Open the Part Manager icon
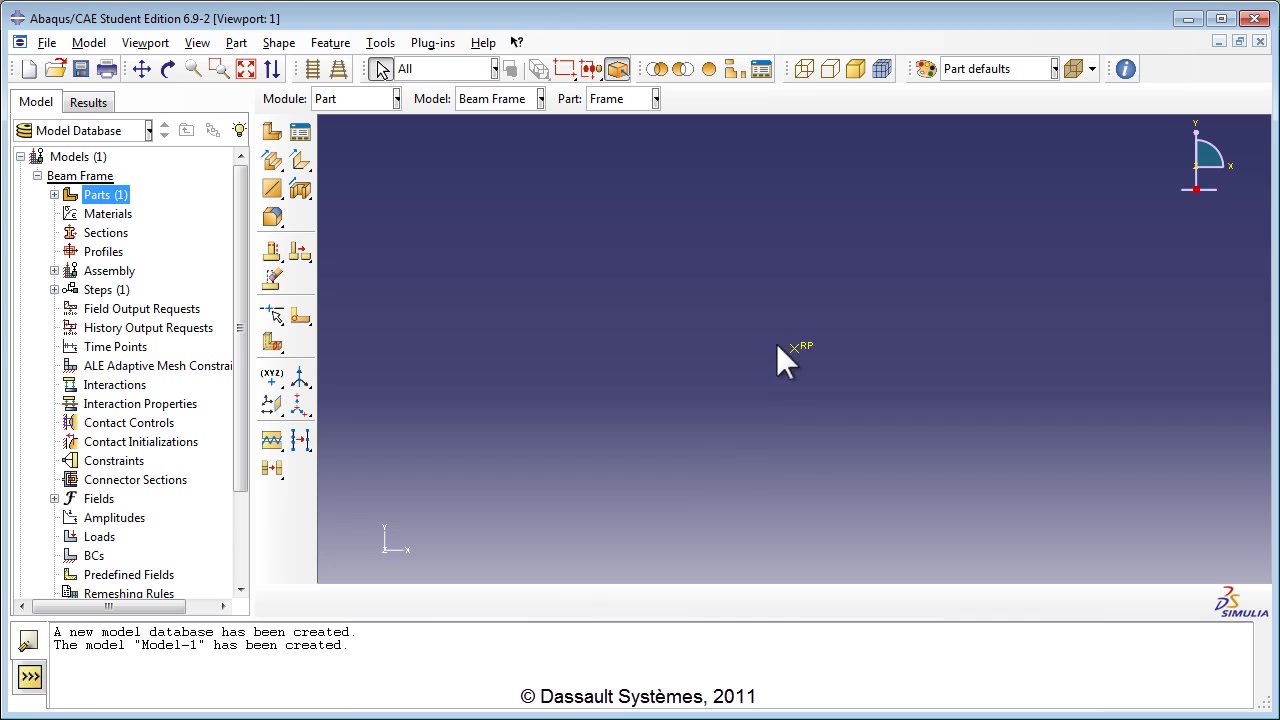Image resolution: width=1280 pixels, height=720 pixels. [300, 132]
